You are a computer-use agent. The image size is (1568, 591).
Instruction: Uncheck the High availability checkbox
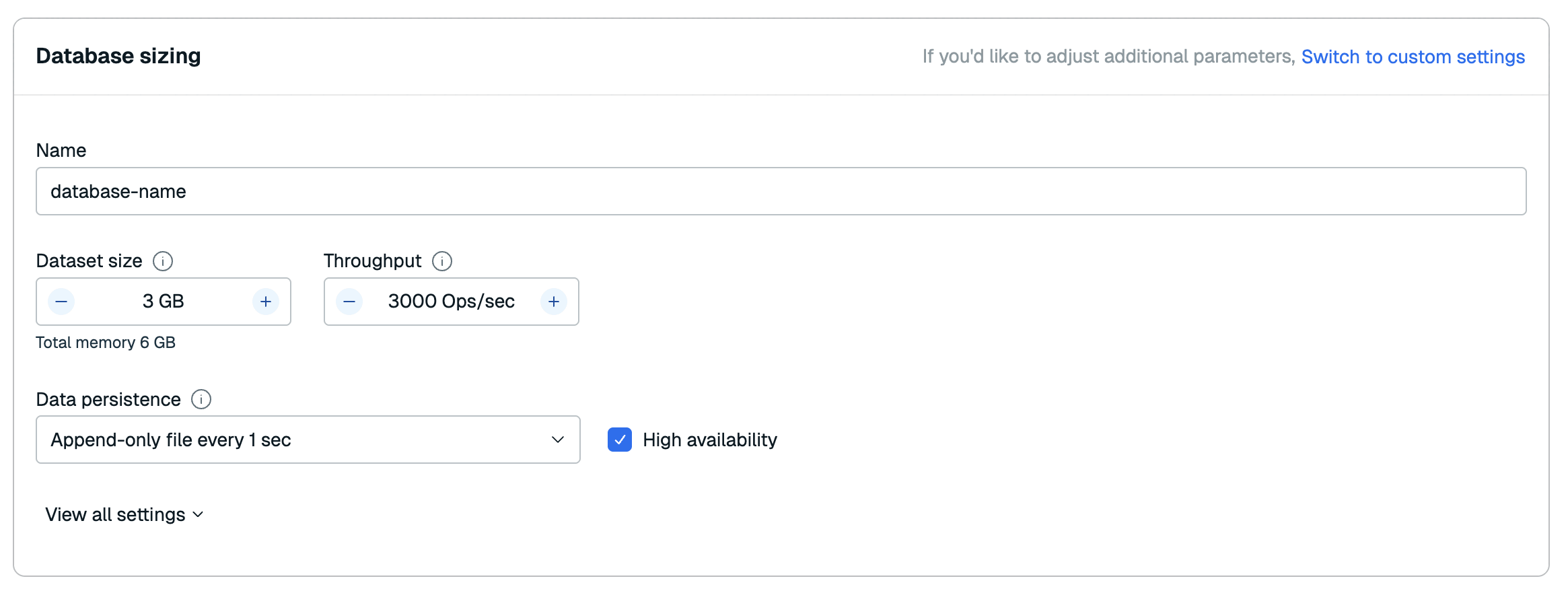point(620,440)
